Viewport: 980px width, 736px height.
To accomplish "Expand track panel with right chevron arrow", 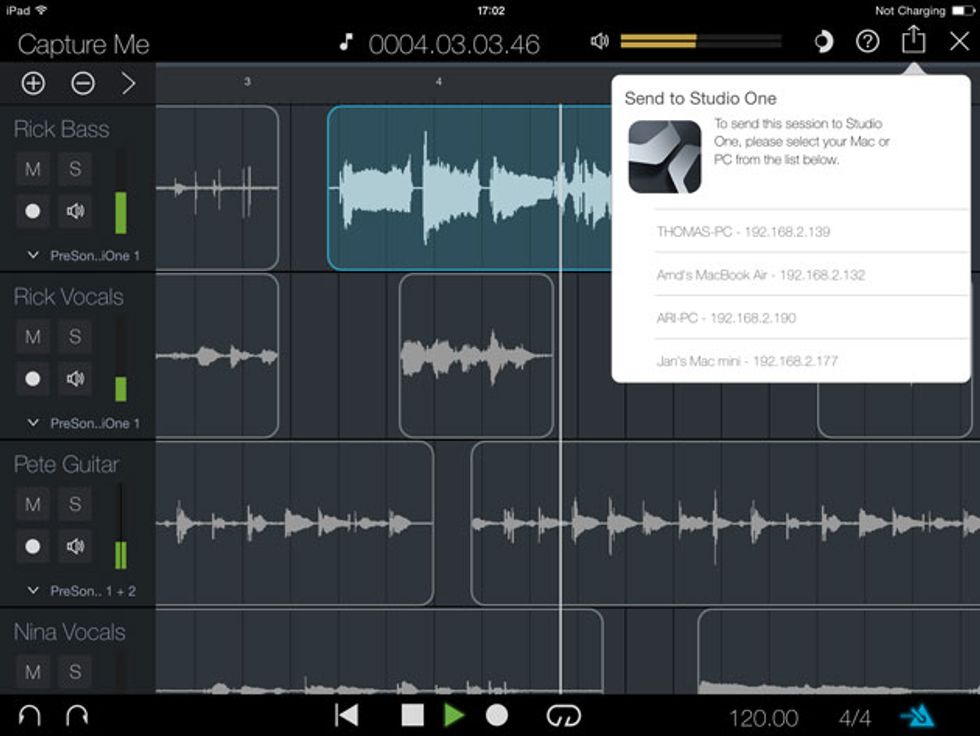I will (128, 83).
